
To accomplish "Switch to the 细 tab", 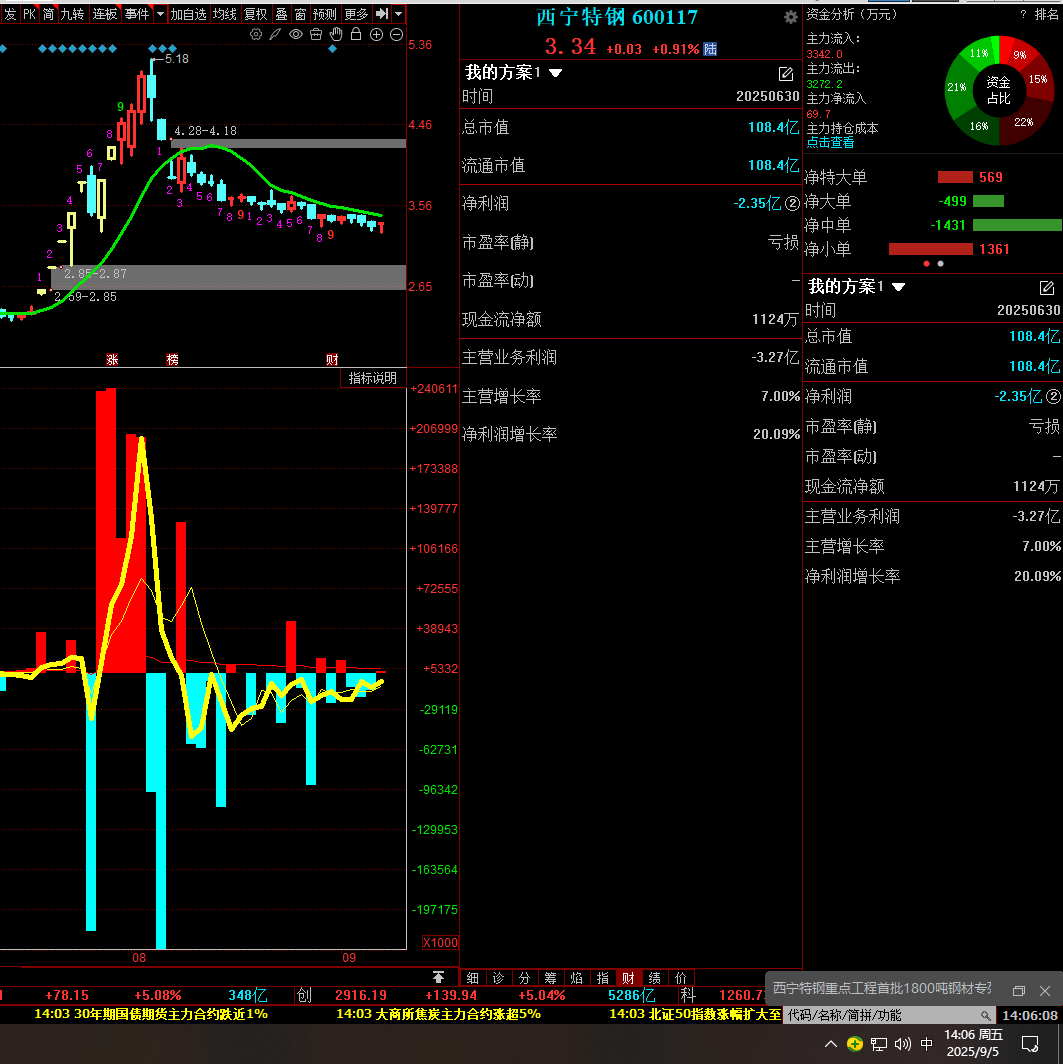I will tap(473, 978).
